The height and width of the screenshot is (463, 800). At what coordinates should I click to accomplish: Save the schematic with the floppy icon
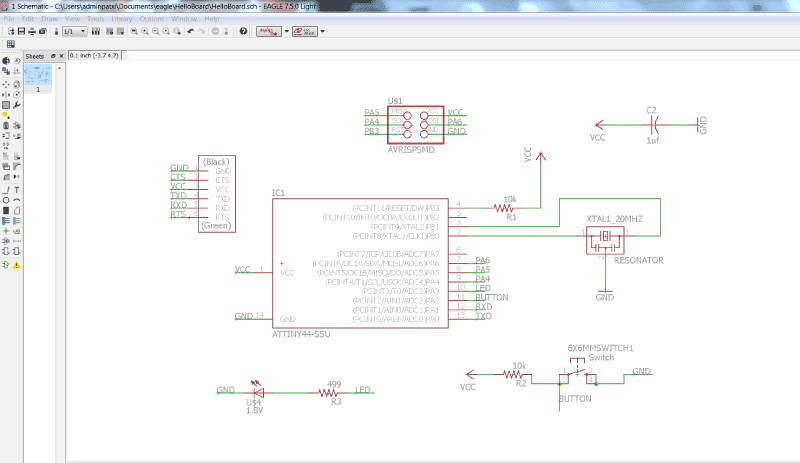point(21,31)
